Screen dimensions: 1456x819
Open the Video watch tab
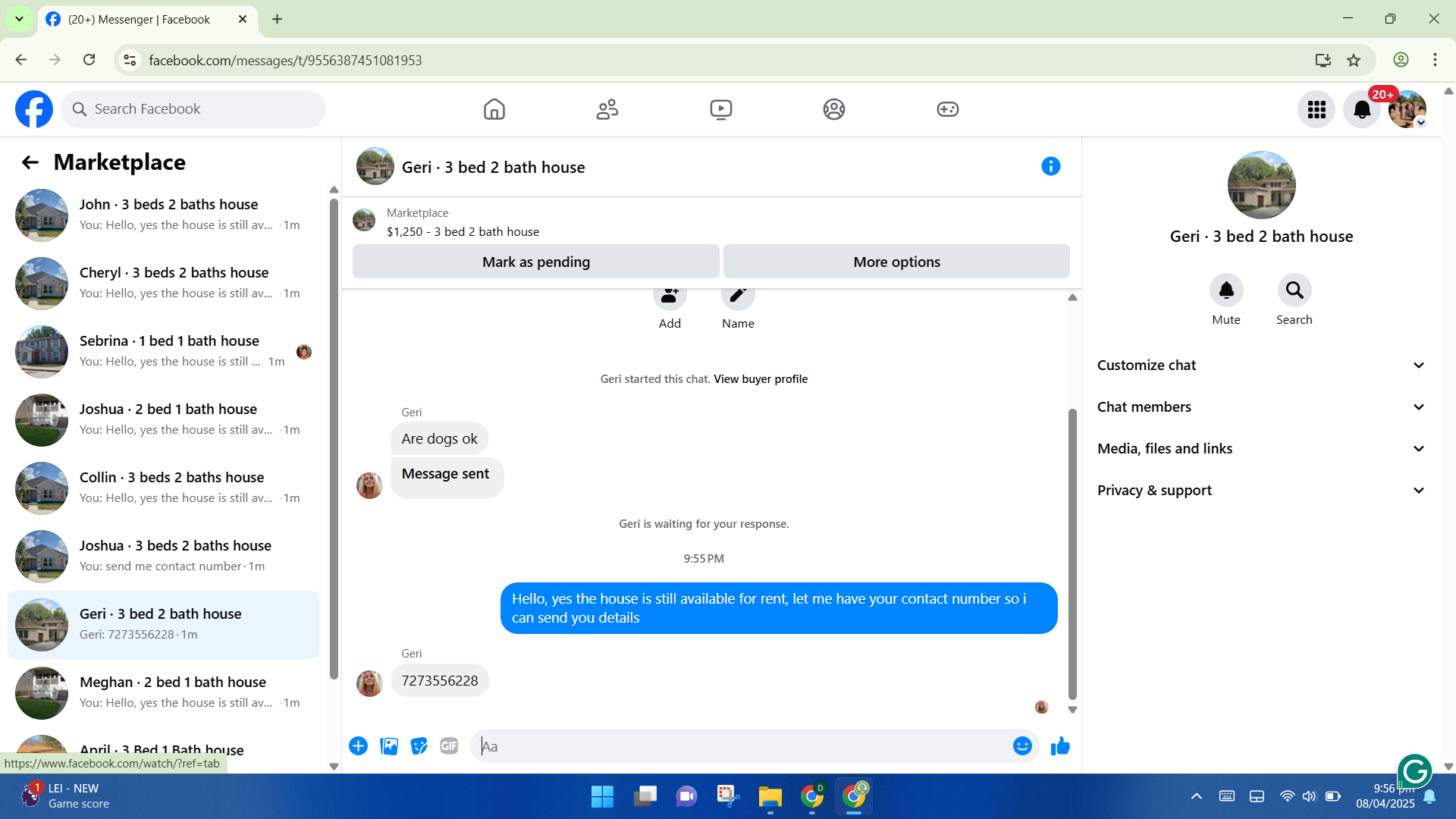pos(720,109)
